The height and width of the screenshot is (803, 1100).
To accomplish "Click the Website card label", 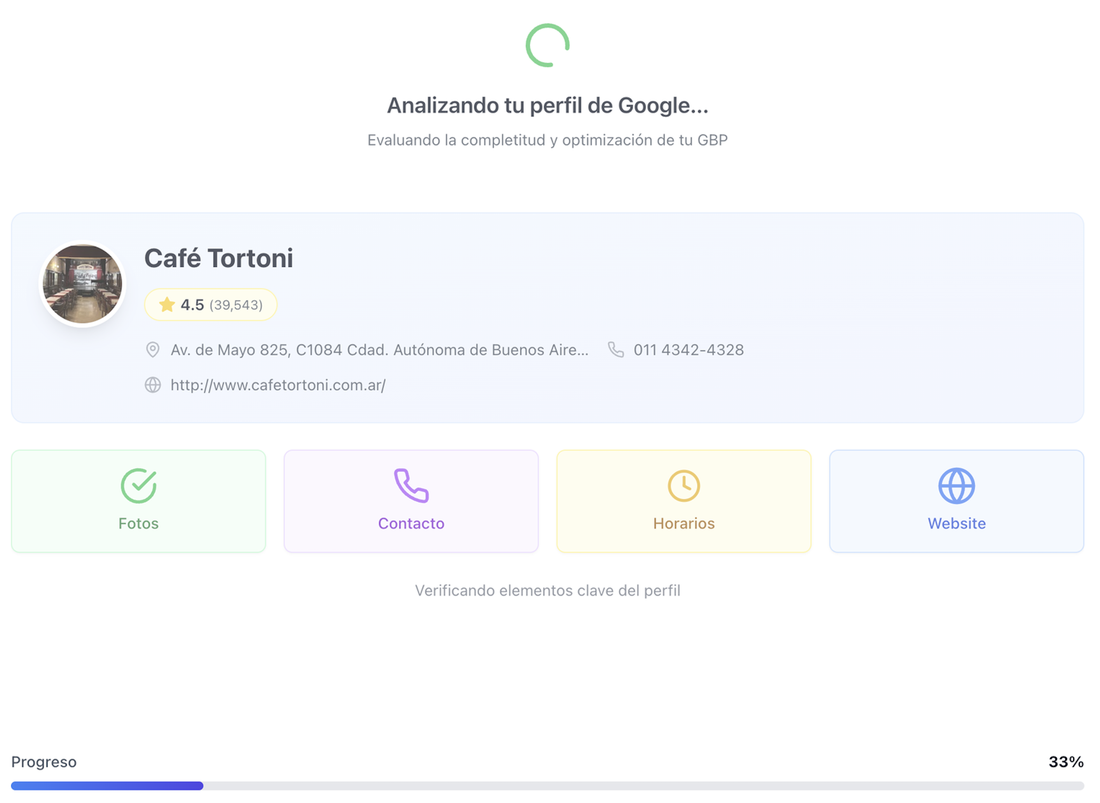I will [x=957, y=523].
